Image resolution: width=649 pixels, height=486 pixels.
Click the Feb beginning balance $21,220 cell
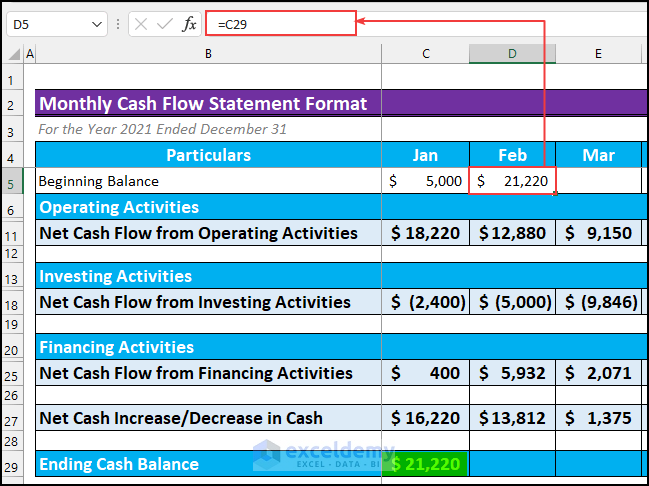[512, 181]
